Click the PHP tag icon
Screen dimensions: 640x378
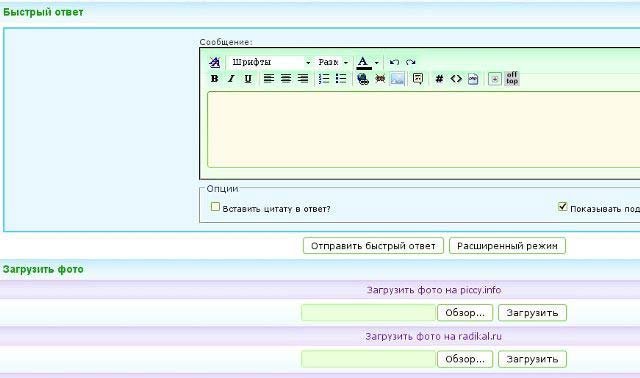[x=473, y=79]
